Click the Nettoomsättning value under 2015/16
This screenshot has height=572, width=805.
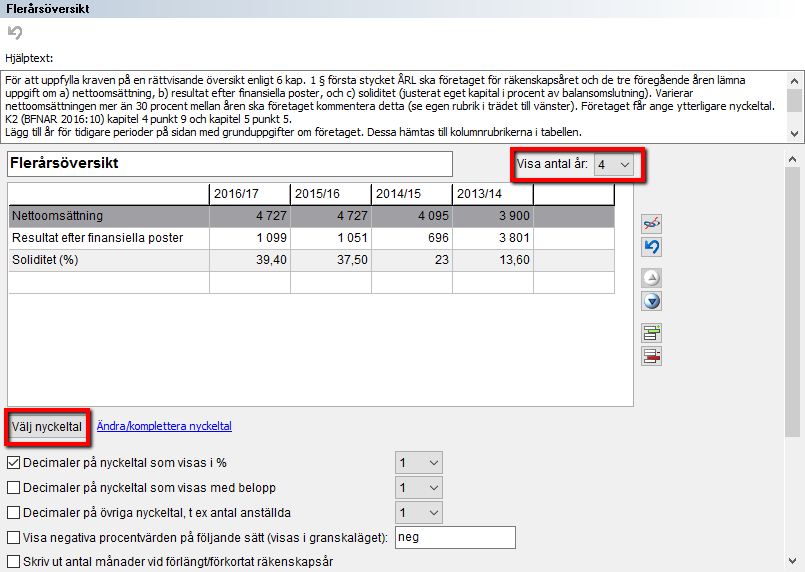331,216
